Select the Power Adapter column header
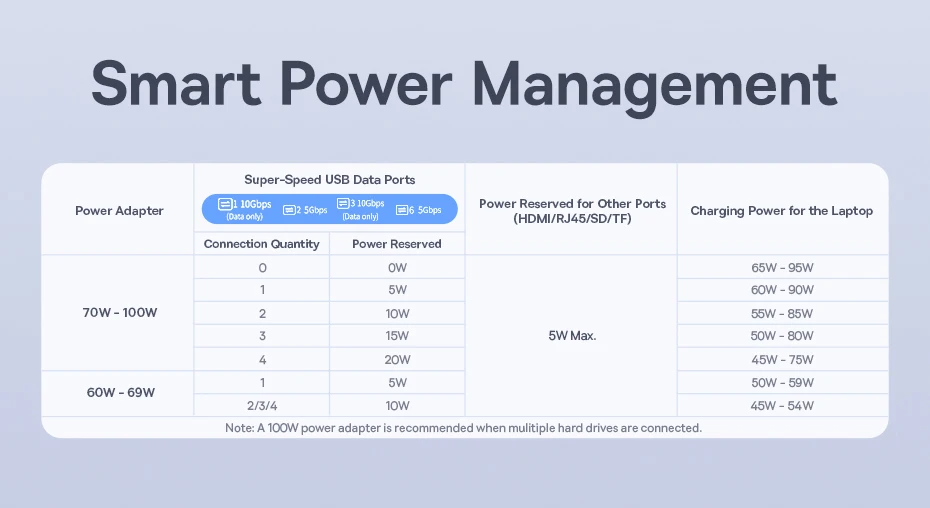The image size is (930, 508). [119, 211]
